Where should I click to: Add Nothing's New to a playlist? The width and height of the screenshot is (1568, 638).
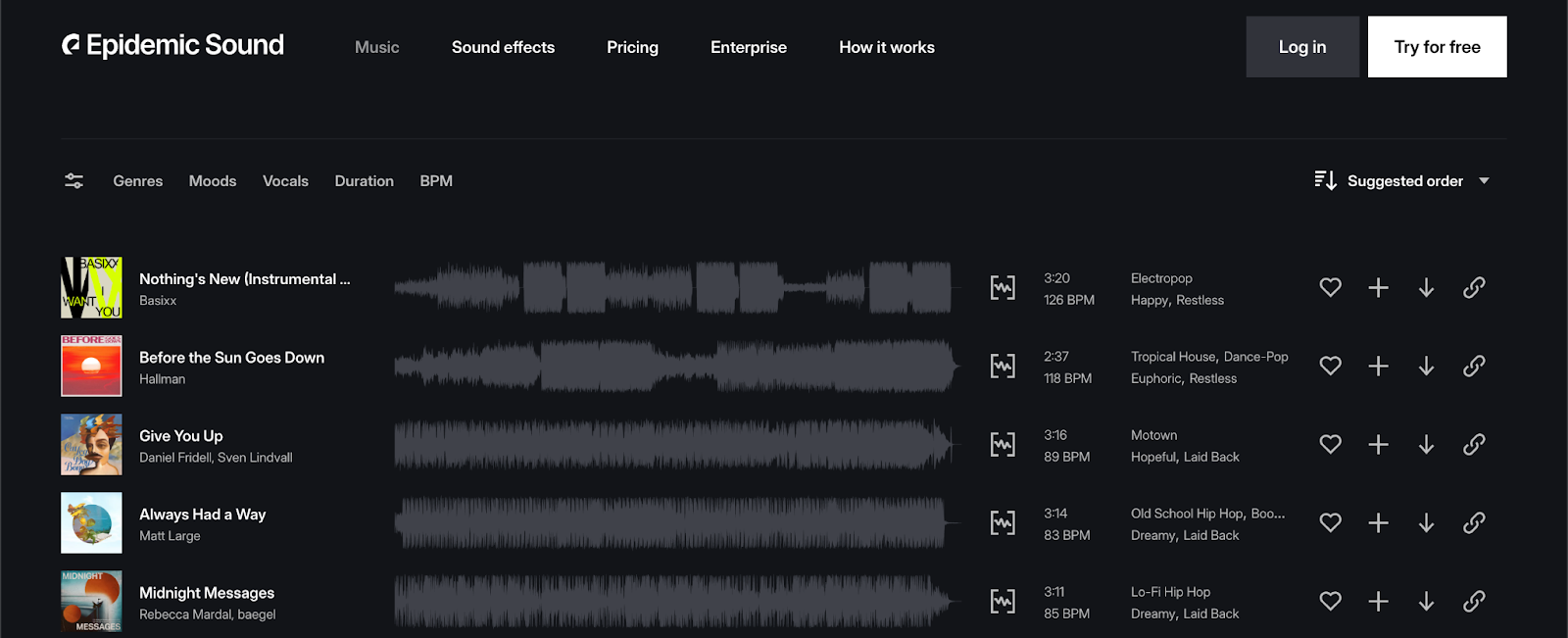point(1378,287)
